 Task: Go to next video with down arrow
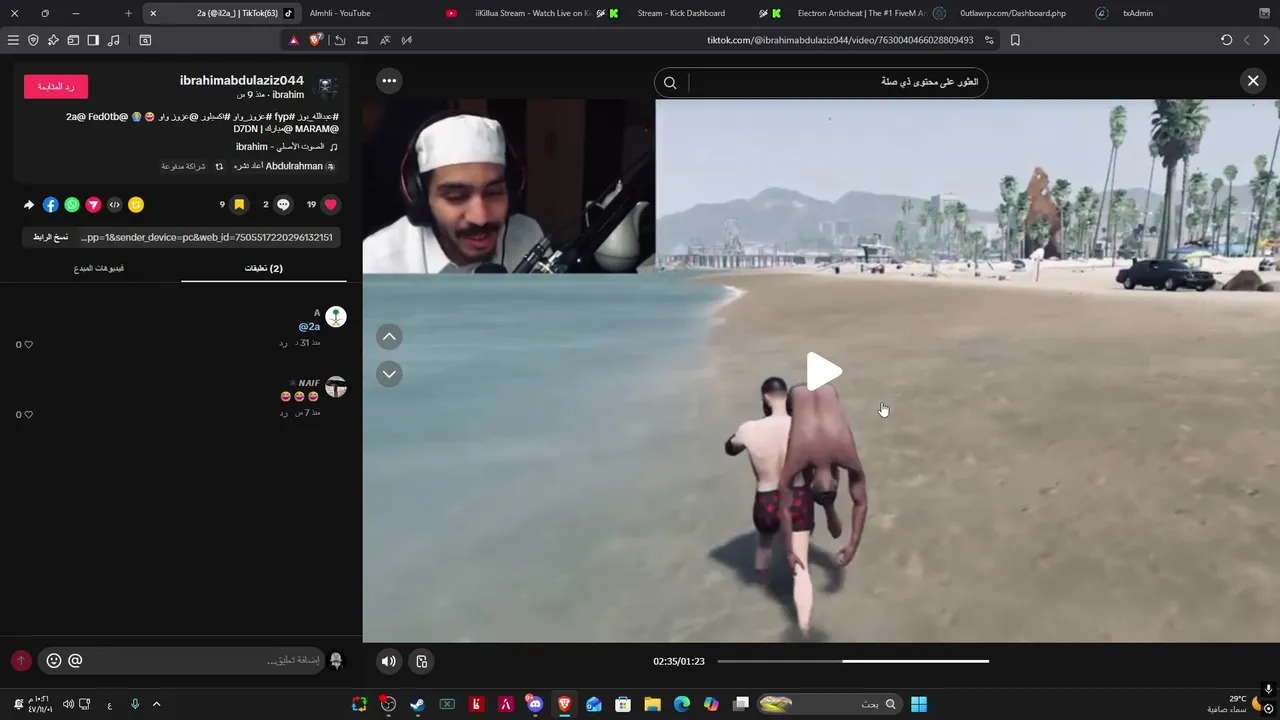tap(389, 374)
